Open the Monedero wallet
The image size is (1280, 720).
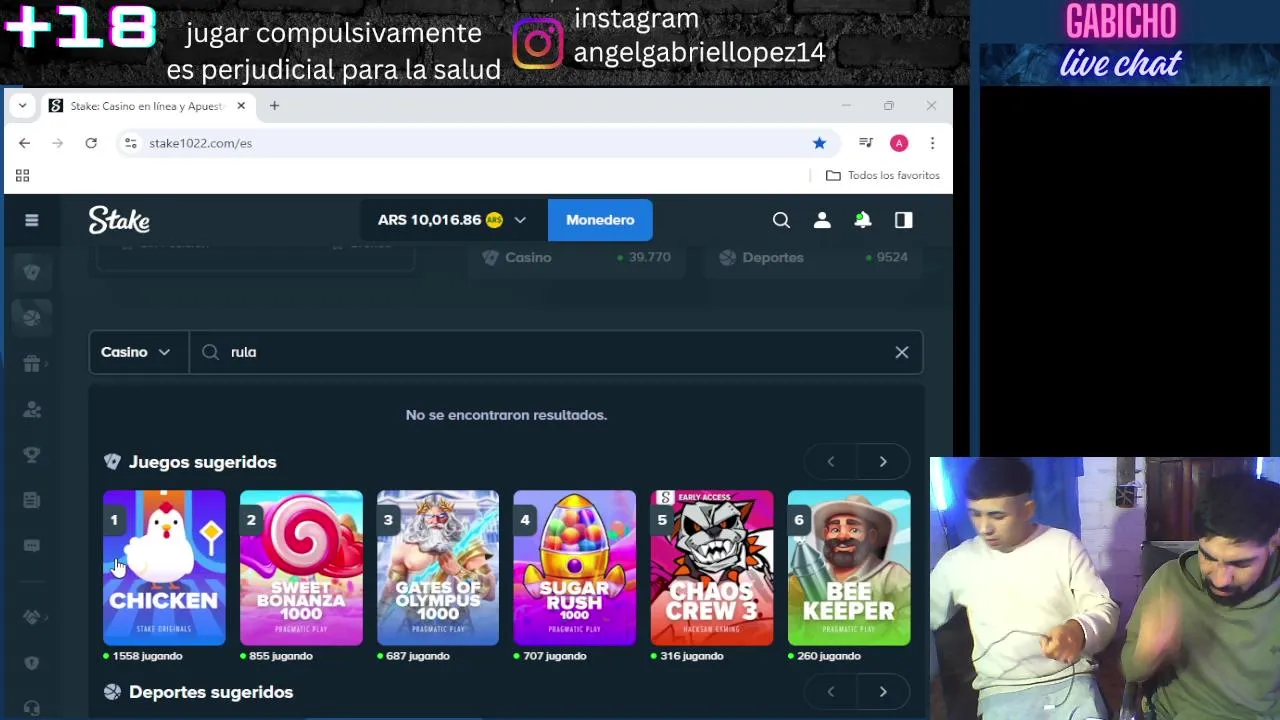[x=600, y=220]
